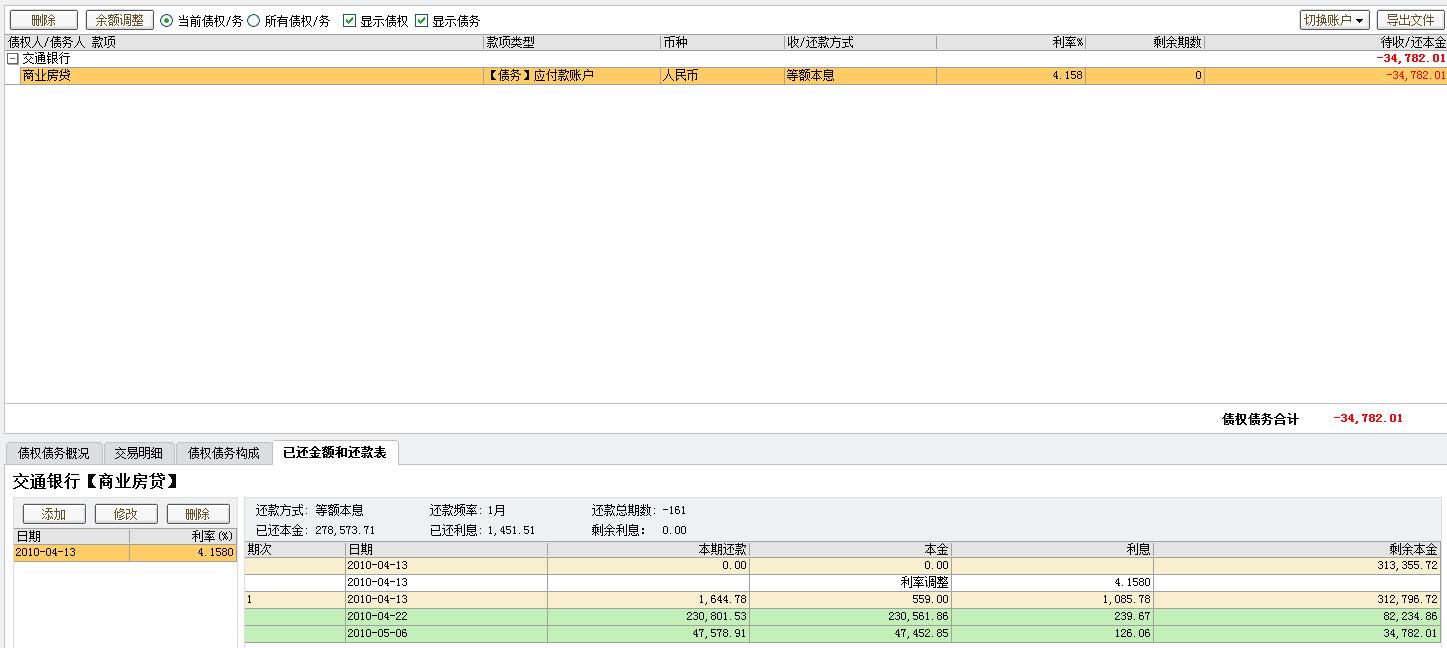Select the 商业房贷 loan row
The image size is (1447, 648).
(x=732, y=76)
